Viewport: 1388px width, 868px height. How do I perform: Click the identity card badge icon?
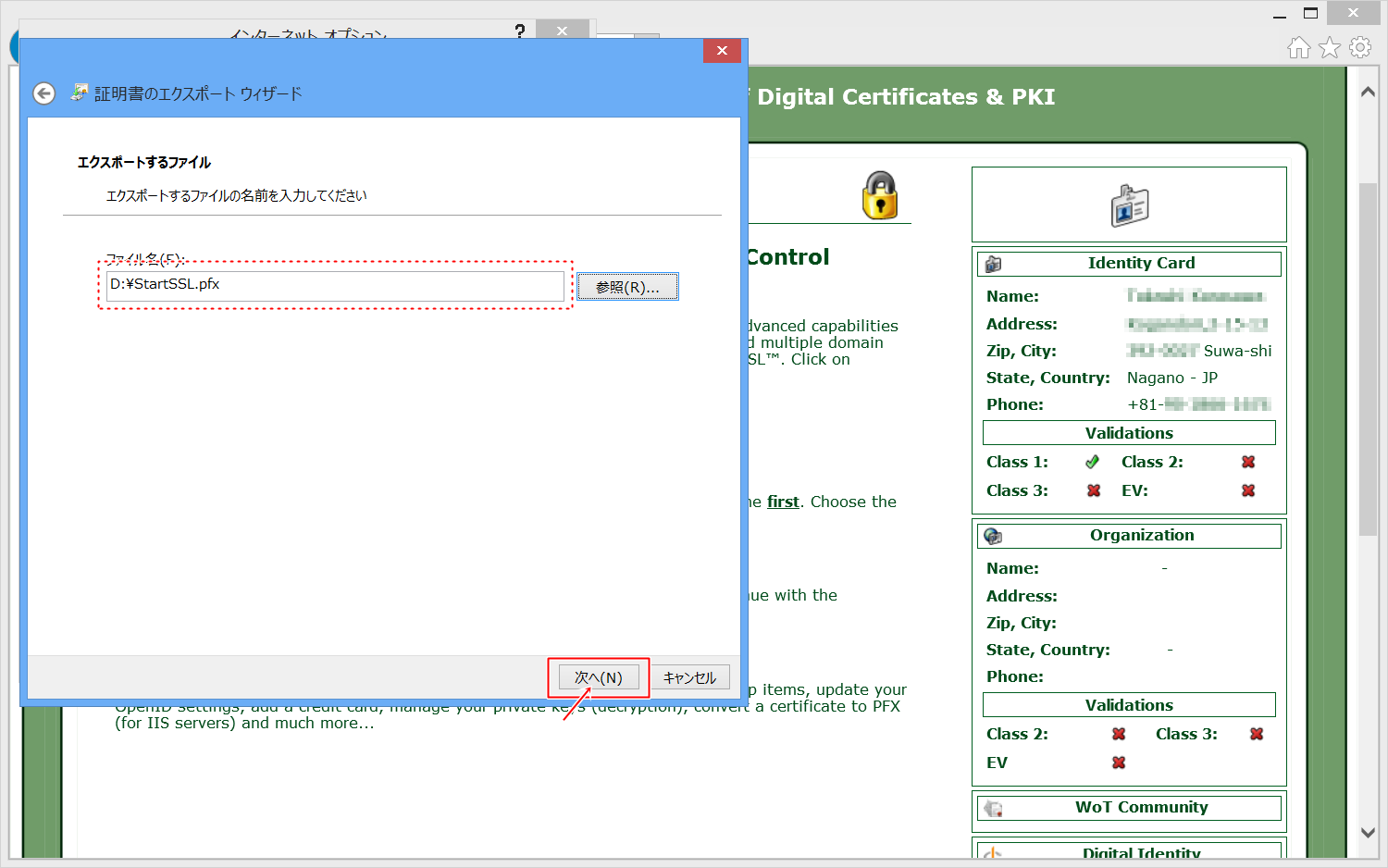pos(1129,205)
